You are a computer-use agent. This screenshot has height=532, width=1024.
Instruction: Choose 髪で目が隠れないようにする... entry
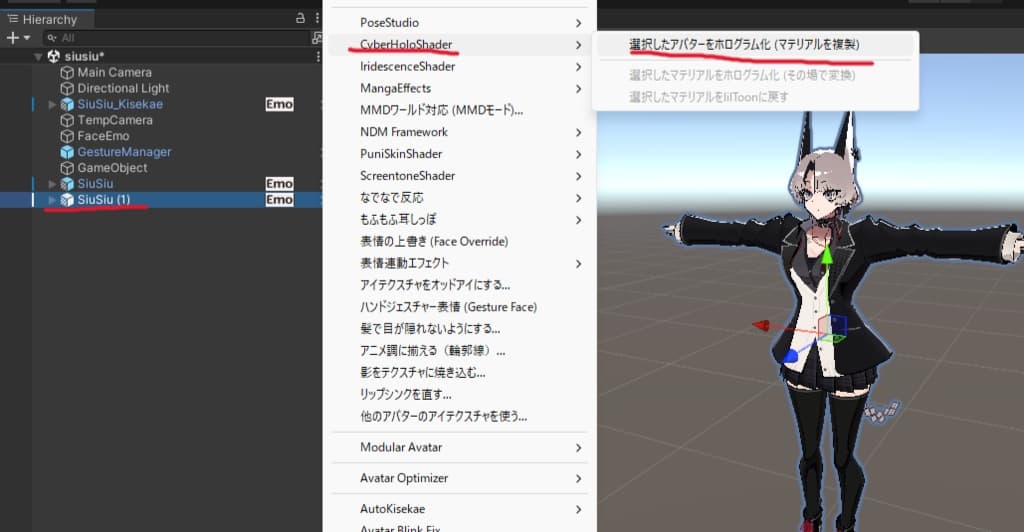tap(460, 329)
